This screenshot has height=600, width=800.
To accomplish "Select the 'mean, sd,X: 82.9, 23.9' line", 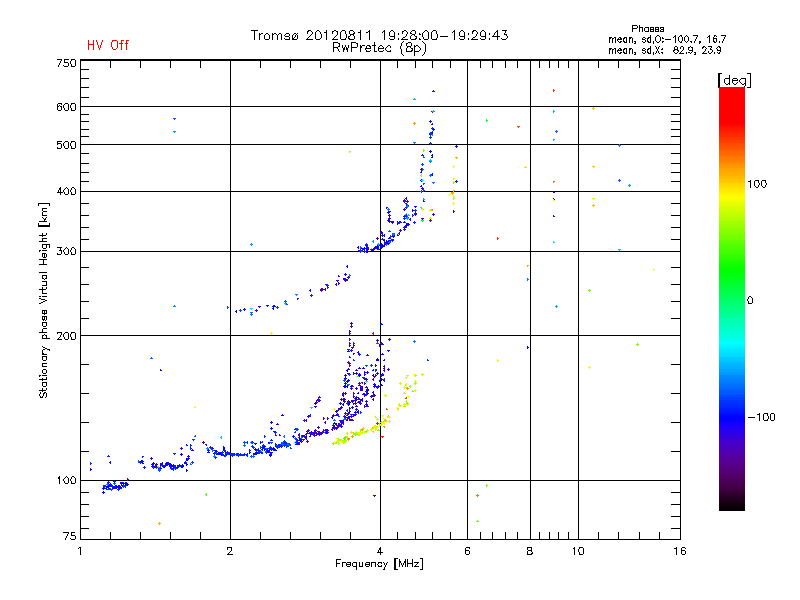I will [x=664, y=50].
